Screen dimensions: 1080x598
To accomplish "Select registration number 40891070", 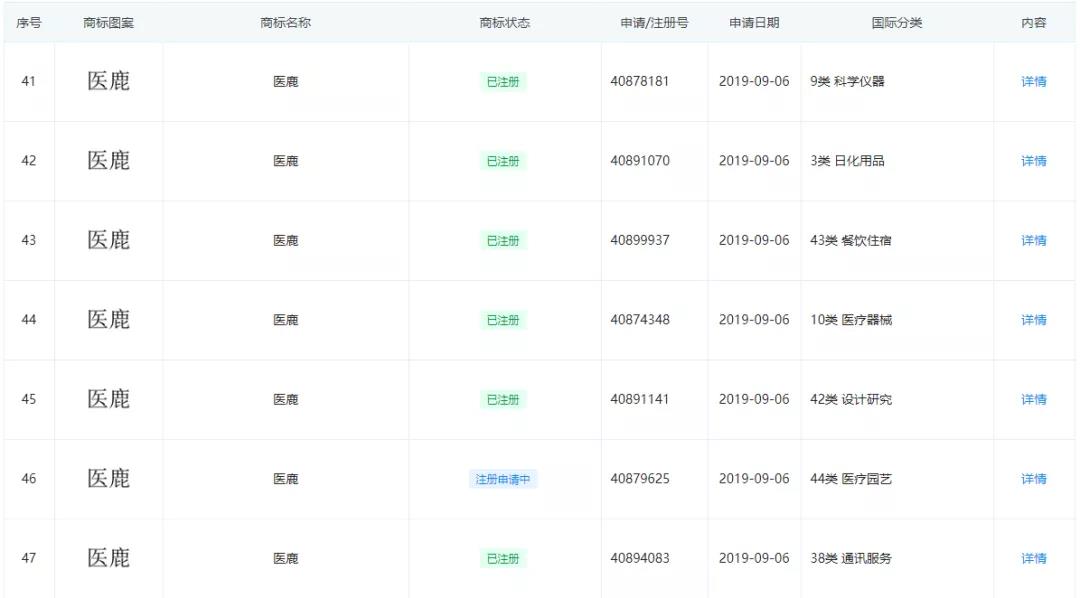I will tap(639, 161).
